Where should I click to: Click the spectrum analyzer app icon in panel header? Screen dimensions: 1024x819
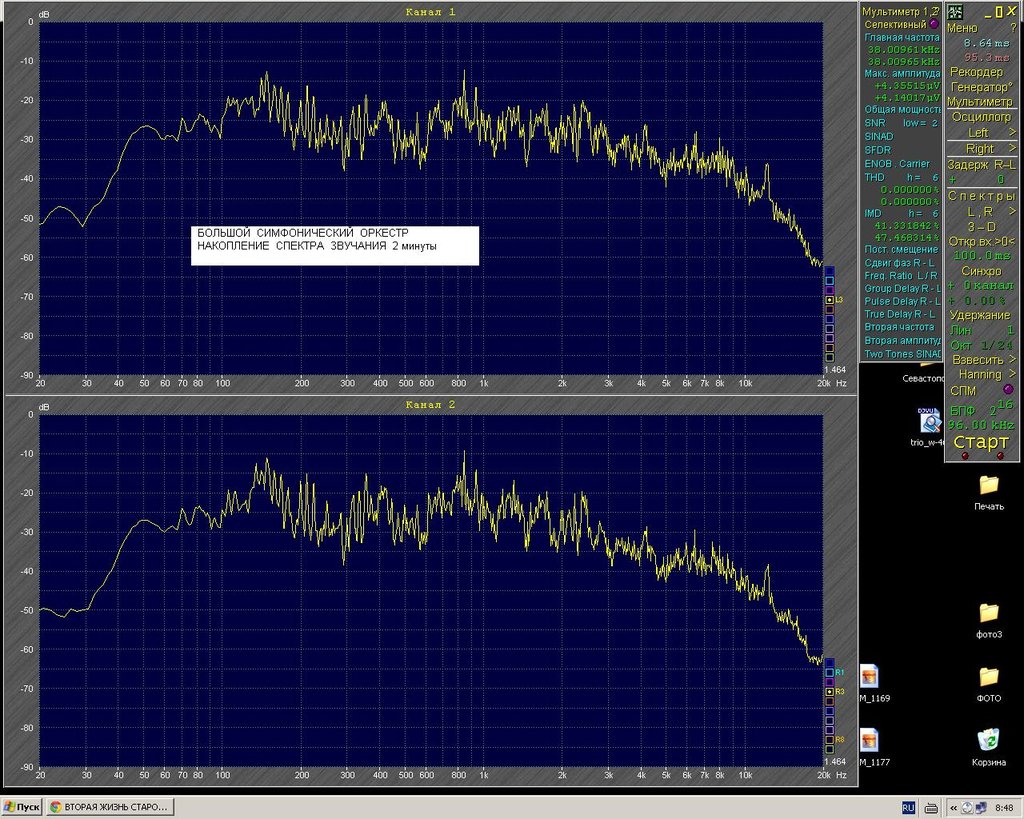coord(955,11)
